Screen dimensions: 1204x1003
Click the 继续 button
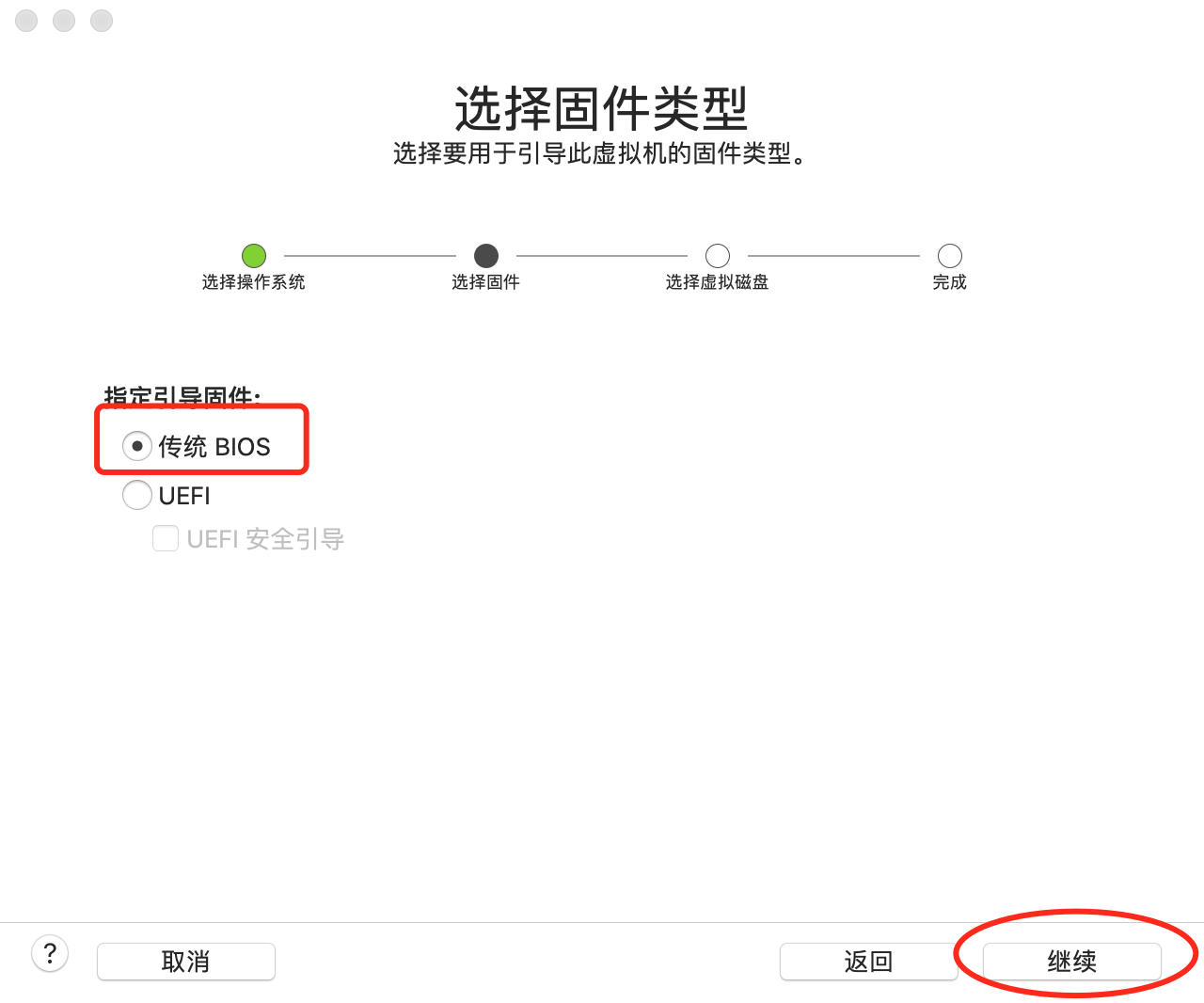pyautogui.click(x=1072, y=962)
